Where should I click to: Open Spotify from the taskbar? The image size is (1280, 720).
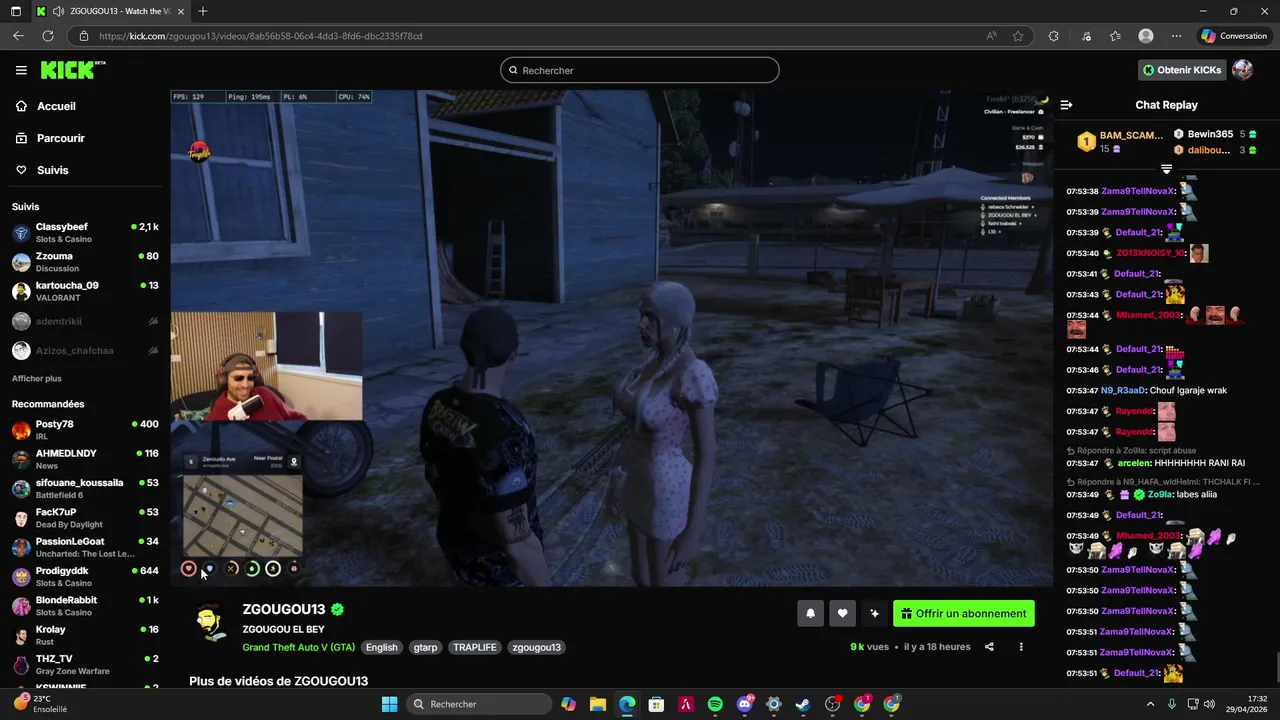pyautogui.click(x=715, y=704)
